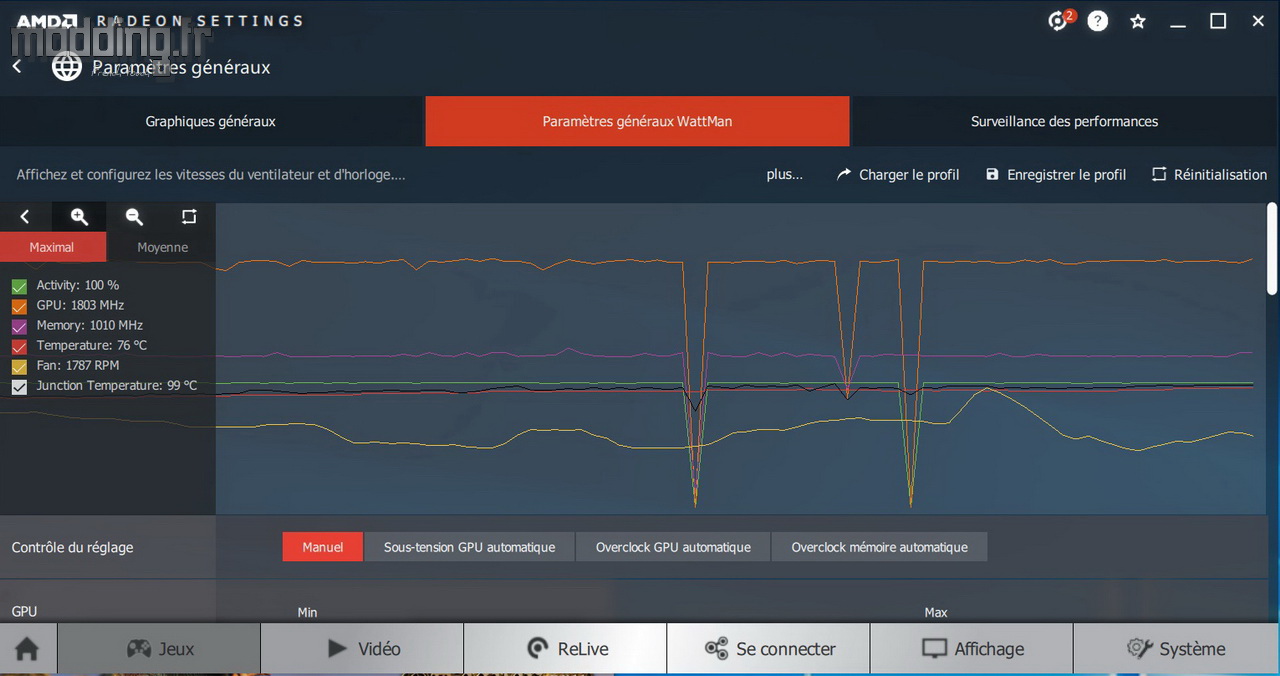Select Manuel tuning control

(x=323, y=547)
